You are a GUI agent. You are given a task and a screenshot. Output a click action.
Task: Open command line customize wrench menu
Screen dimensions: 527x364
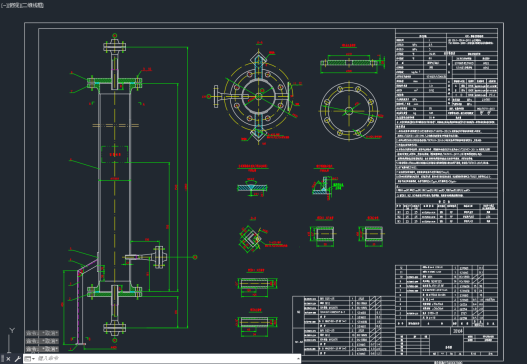pyautogui.click(x=17, y=359)
